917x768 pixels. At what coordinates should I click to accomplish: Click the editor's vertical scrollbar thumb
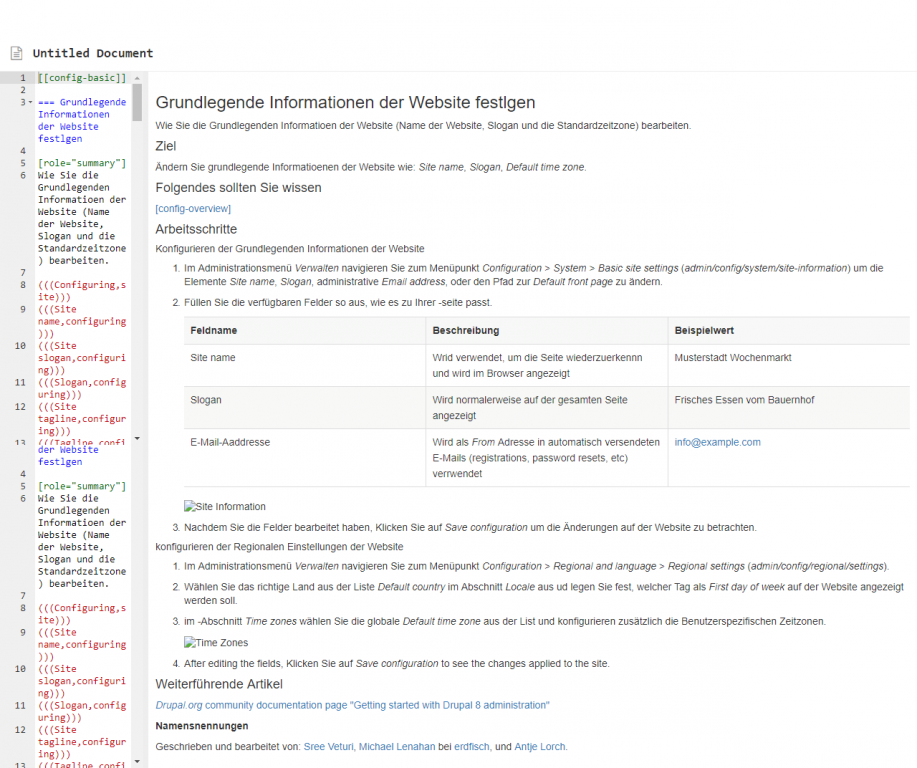[137, 100]
